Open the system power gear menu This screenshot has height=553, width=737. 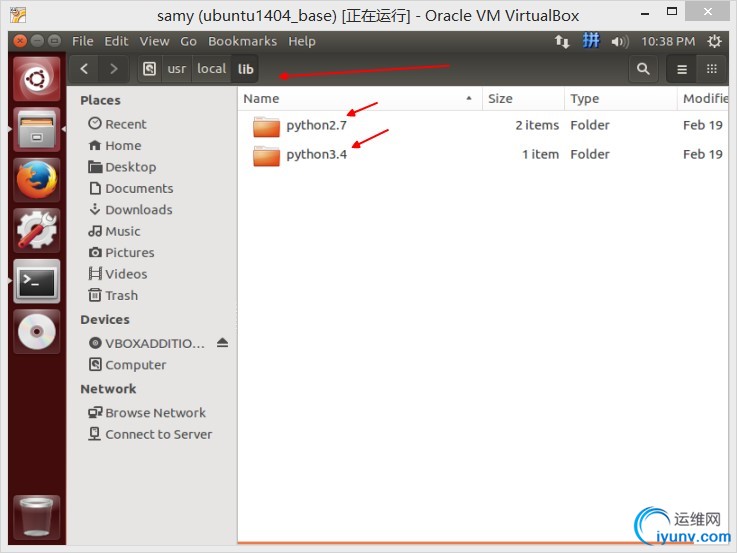714,41
